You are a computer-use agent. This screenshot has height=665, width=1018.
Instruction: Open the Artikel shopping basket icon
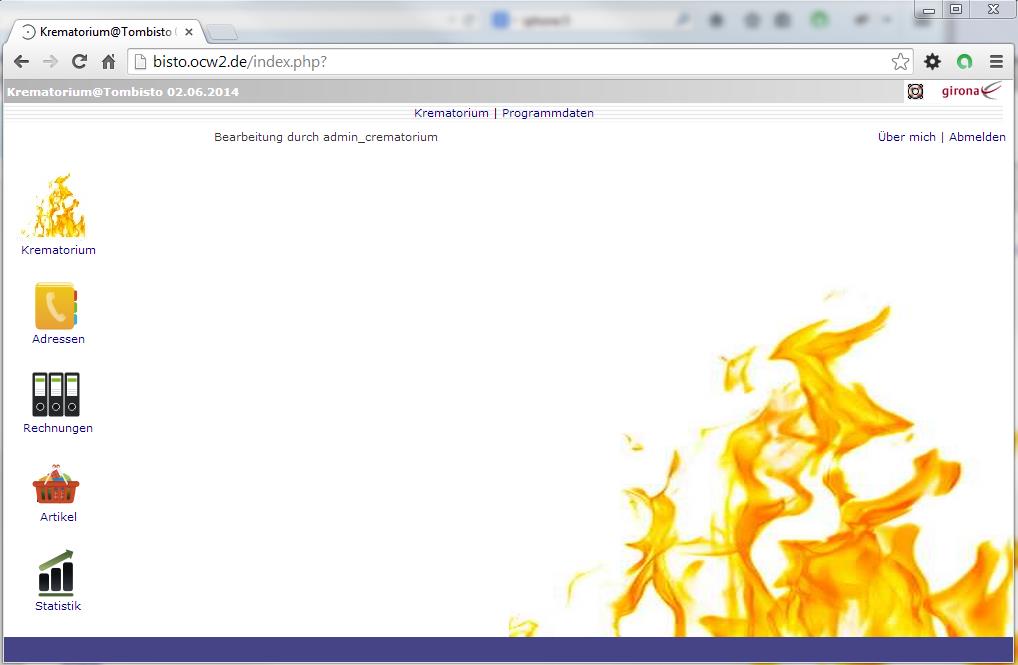click(56, 485)
